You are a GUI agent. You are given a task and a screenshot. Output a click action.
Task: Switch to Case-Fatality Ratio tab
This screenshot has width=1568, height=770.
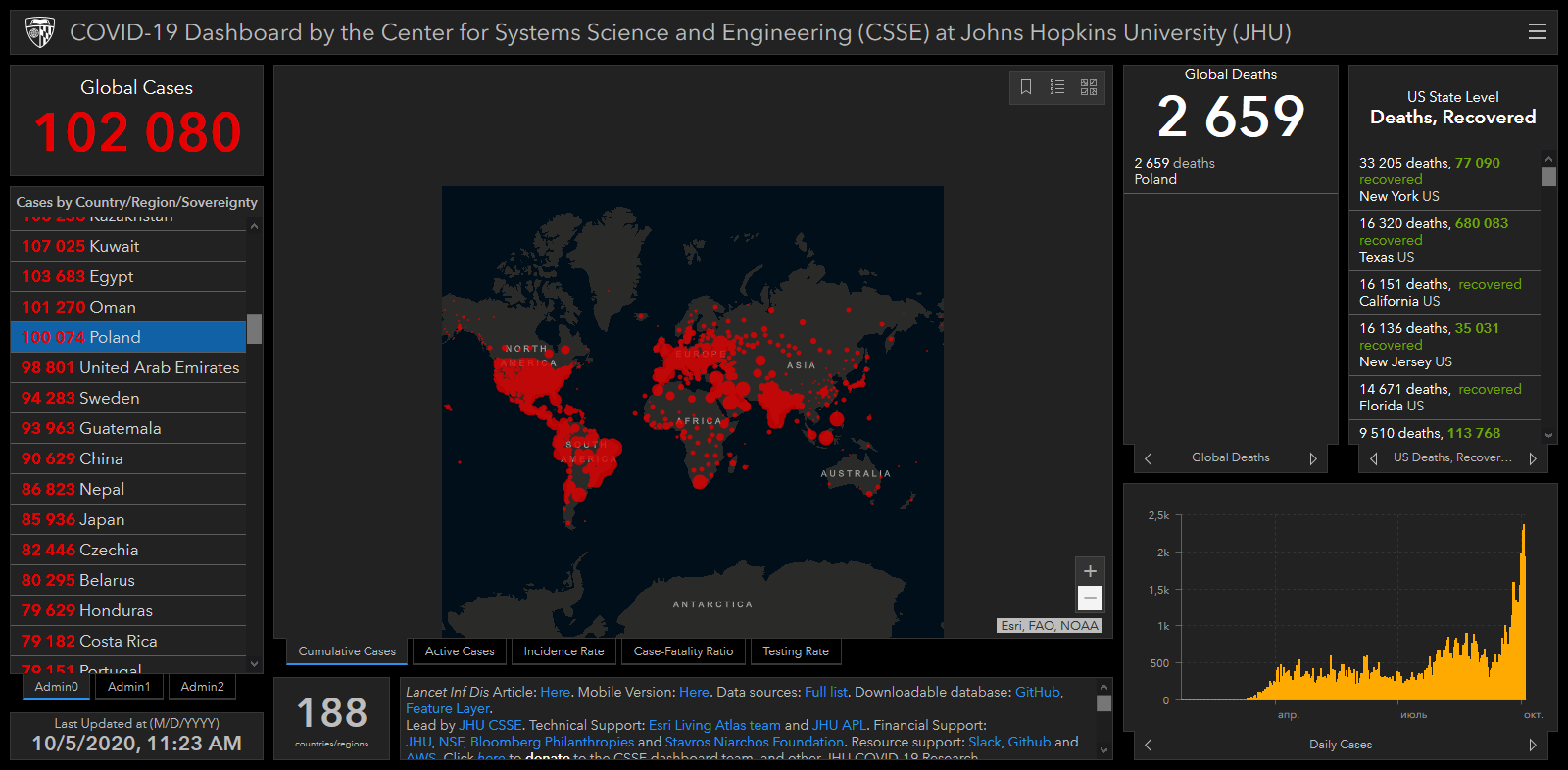click(683, 651)
